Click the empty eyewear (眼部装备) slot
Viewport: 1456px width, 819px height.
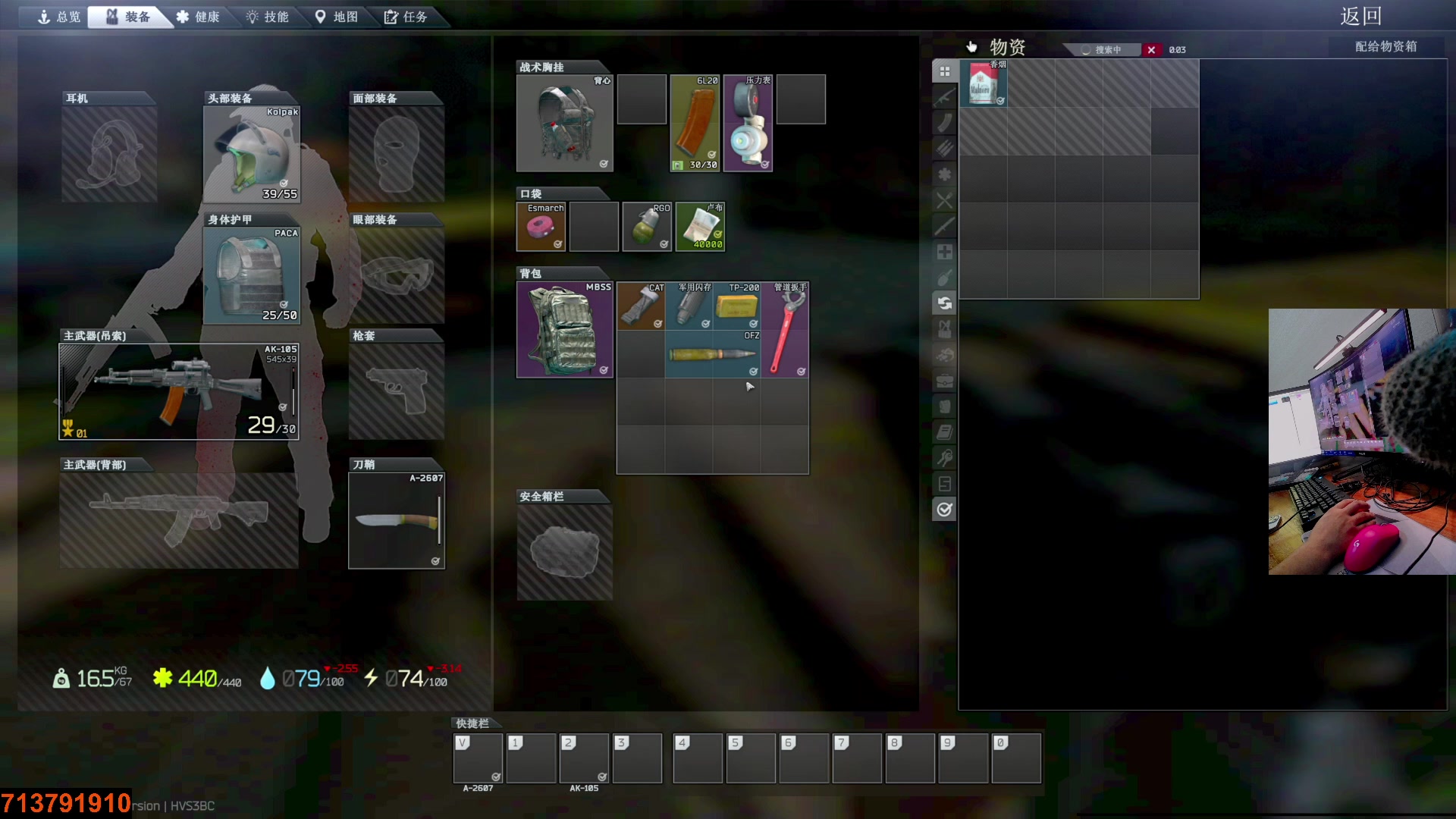(x=396, y=275)
